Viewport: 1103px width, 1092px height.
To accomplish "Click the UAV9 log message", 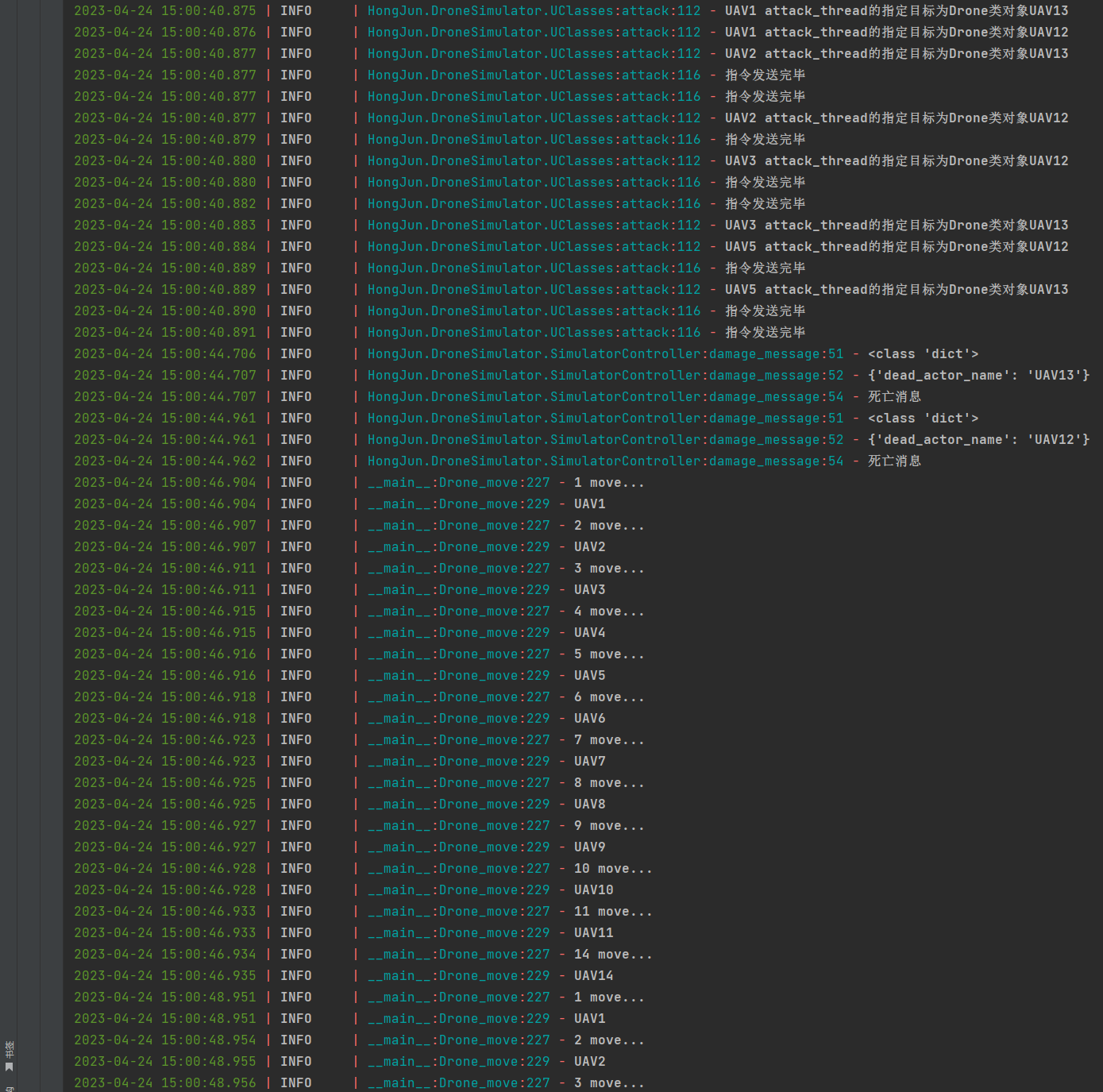I will (589, 847).
